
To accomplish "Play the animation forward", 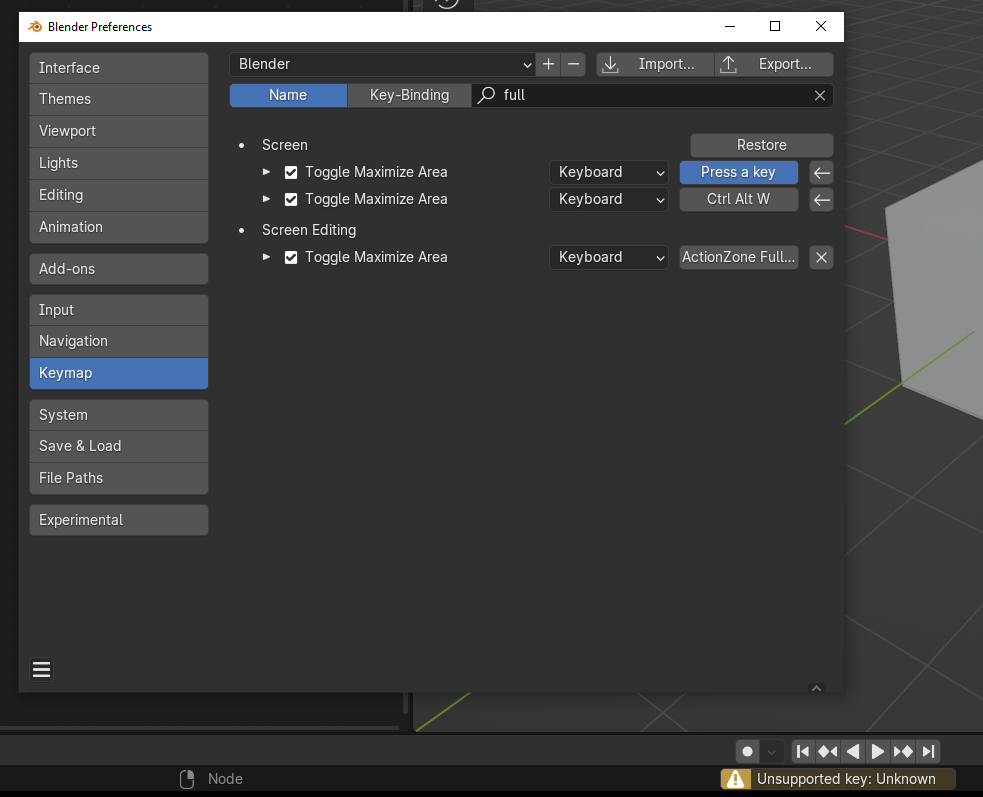I will (x=877, y=751).
